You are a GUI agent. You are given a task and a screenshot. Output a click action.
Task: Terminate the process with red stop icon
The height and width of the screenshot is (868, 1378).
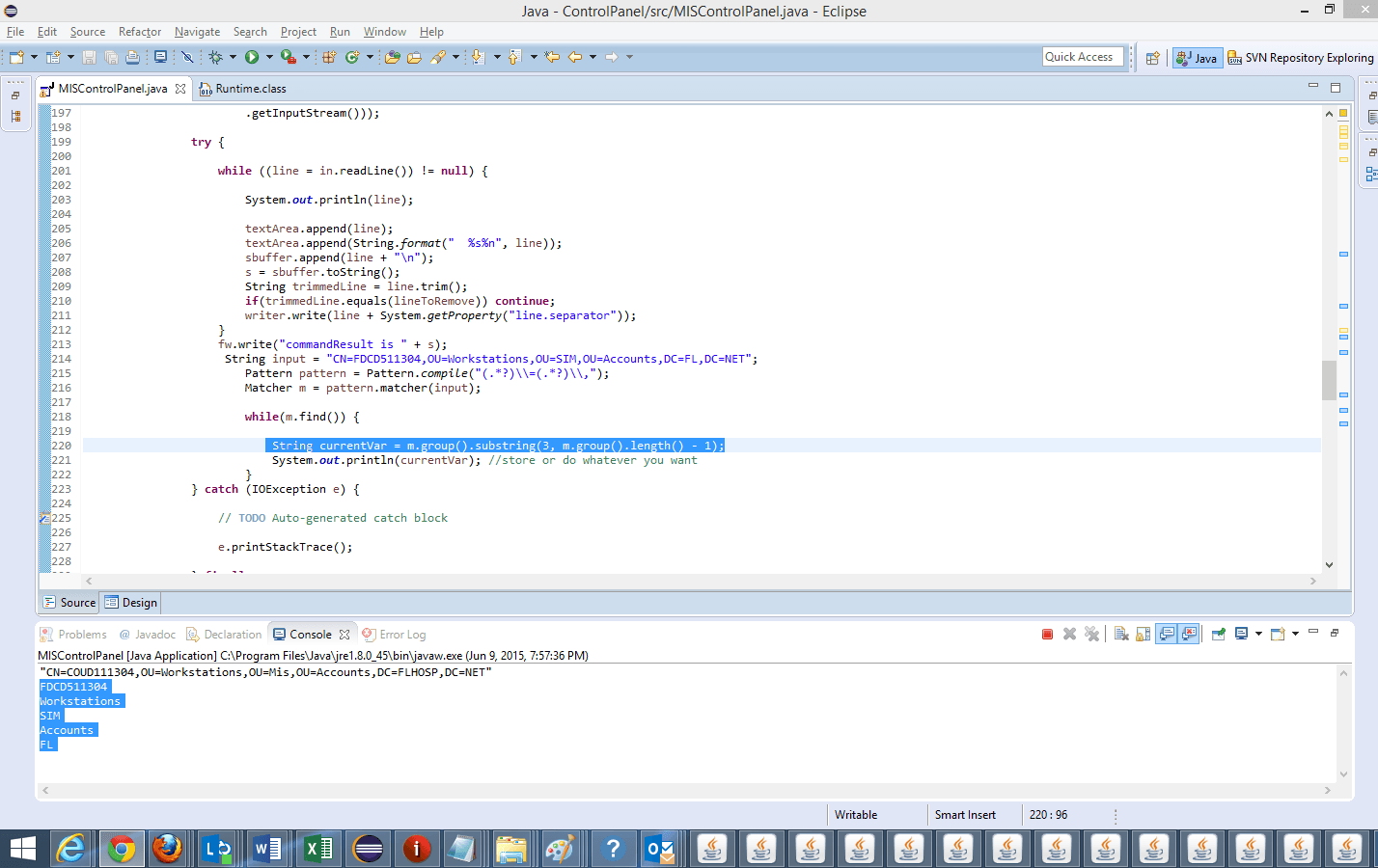click(x=1047, y=634)
